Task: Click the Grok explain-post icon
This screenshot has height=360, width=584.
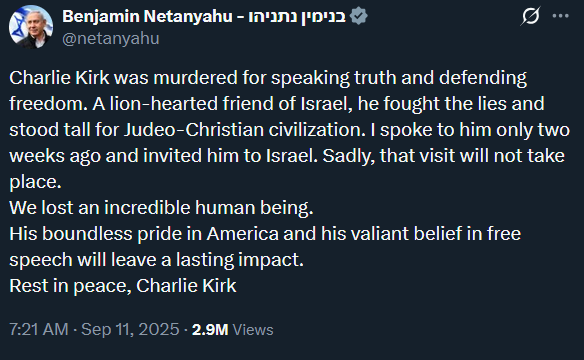Action: tap(530, 16)
